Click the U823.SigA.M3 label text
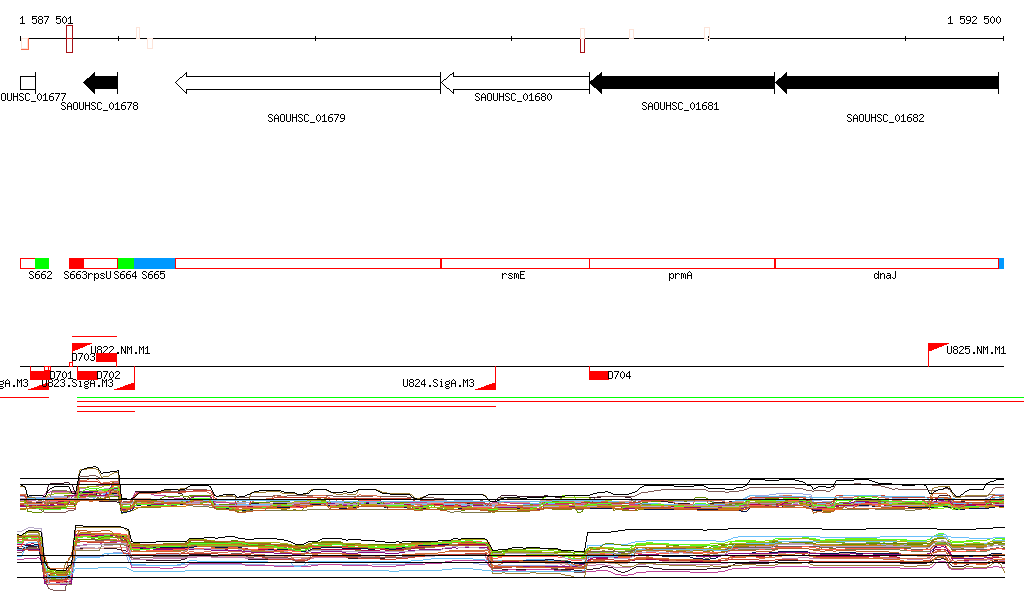 point(77,383)
